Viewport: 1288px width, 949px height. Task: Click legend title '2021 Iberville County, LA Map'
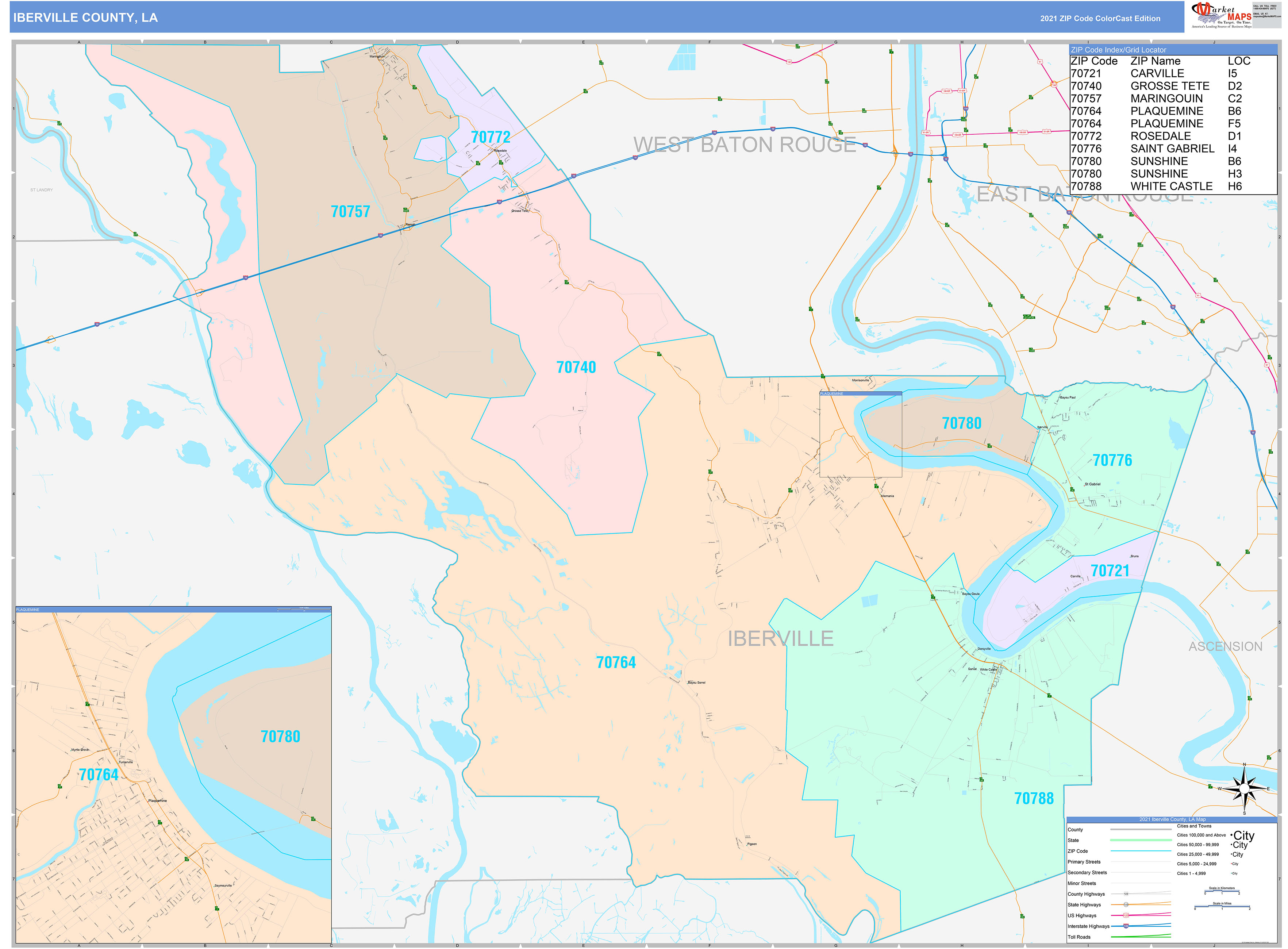point(1172,819)
